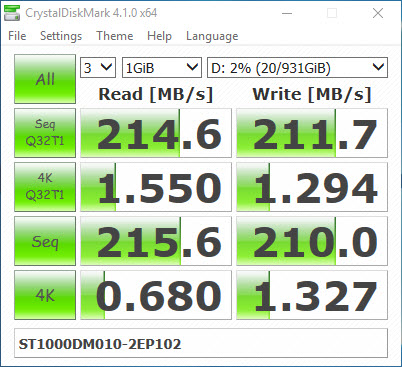Viewport: 402px width, 367px height.
Task: Select the 4K Q32T1 read result 1.550
Action: [x=156, y=187]
